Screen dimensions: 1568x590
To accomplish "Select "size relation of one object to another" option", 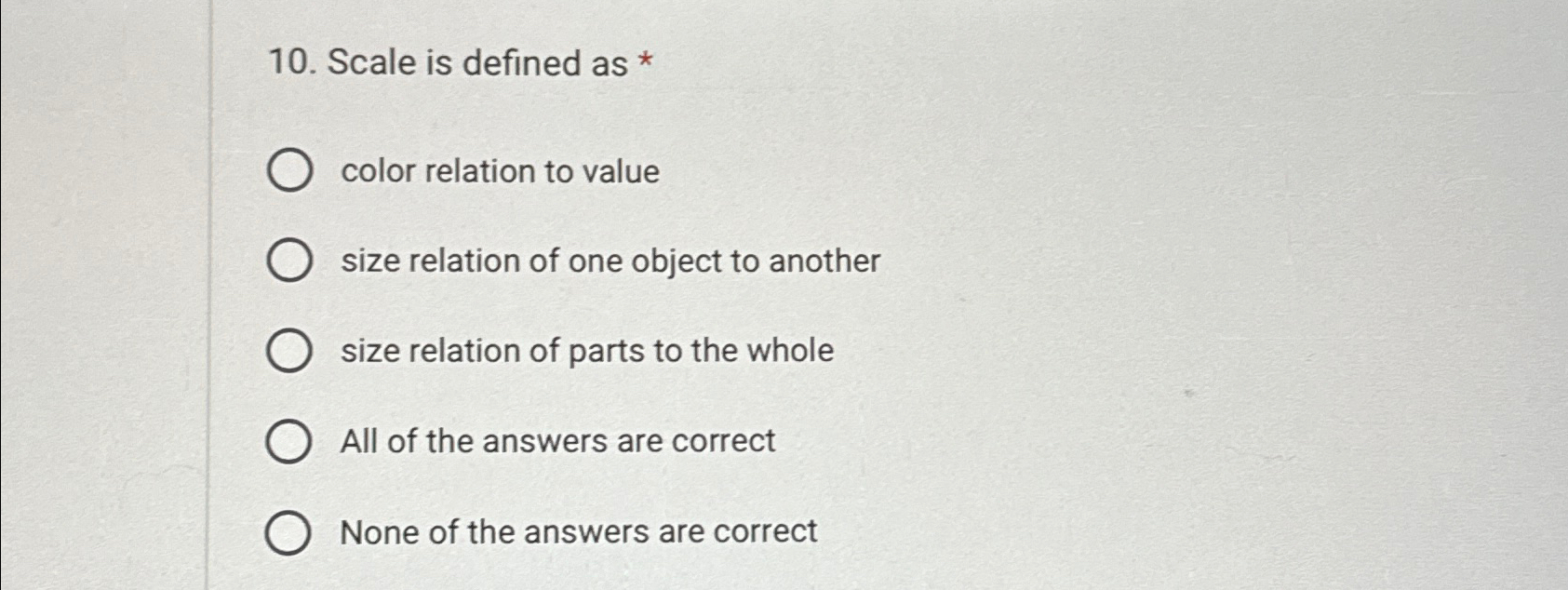I will pos(289,261).
